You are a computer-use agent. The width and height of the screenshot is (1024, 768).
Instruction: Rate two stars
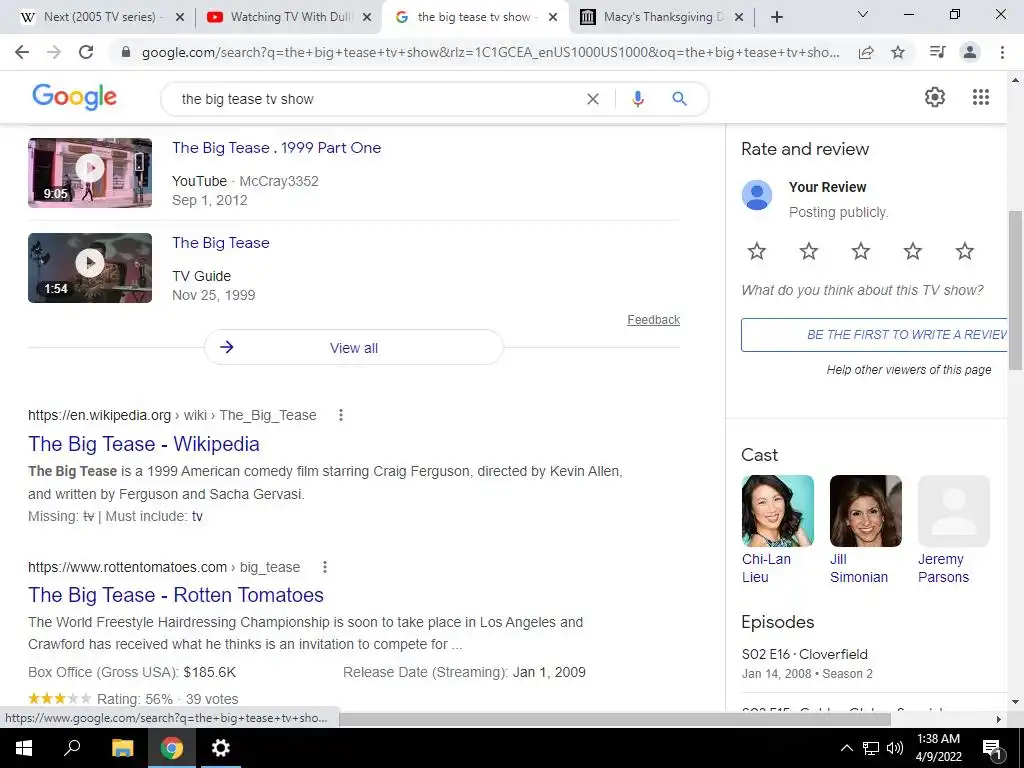[x=808, y=251]
